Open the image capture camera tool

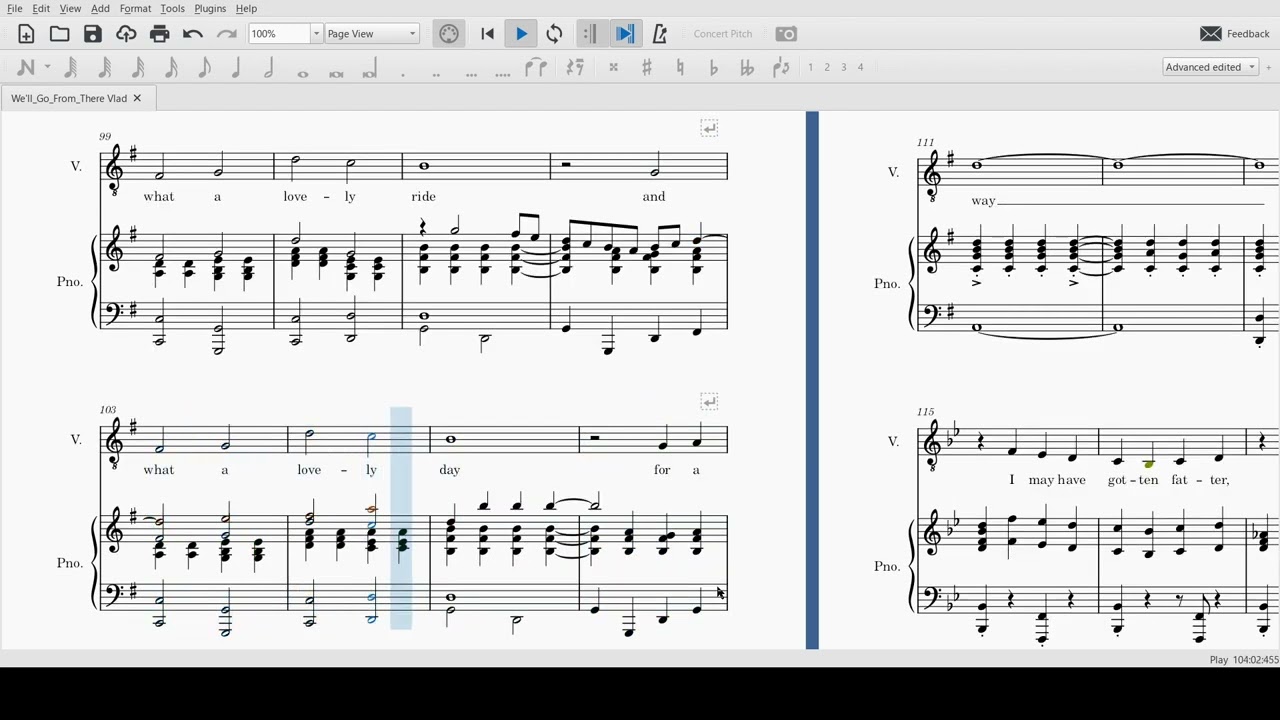tap(787, 34)
